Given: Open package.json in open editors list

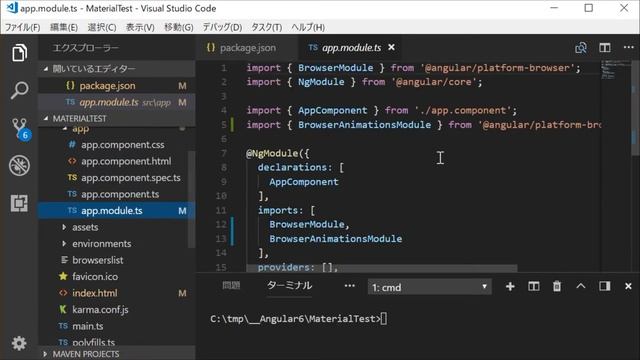Looking at the screenshot, I should (x=117, y=86).
